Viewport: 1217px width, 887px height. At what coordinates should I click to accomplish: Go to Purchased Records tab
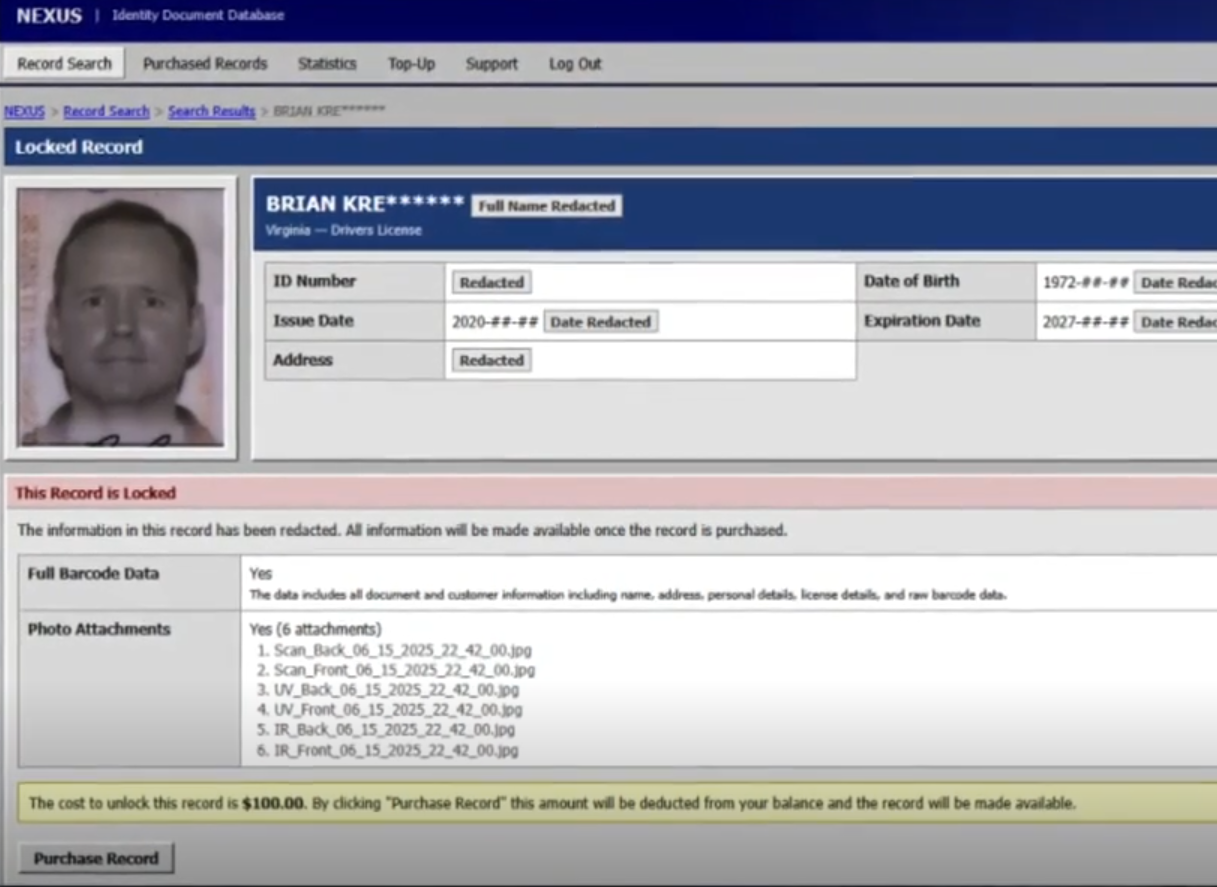click(205, 64)
